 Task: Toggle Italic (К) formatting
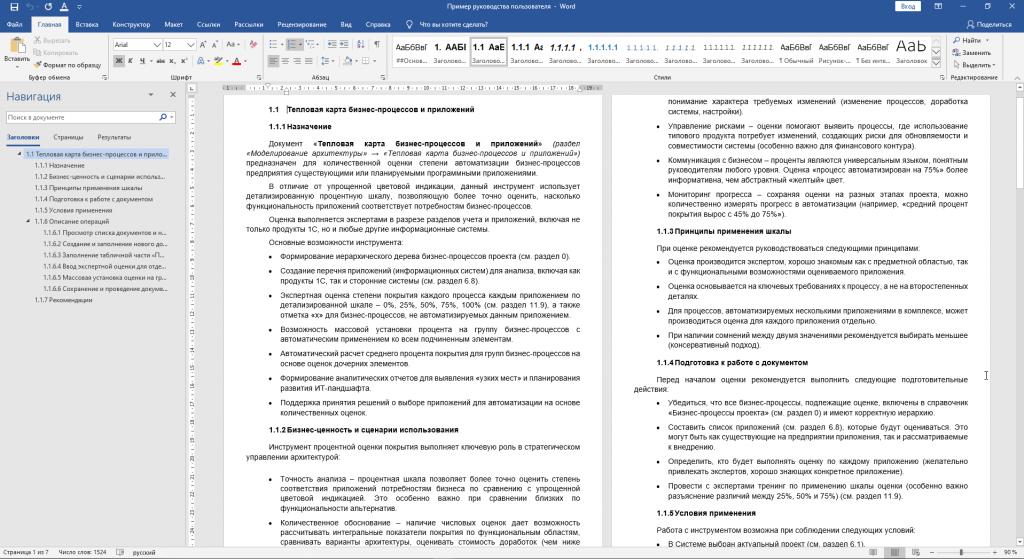pyautogui.click(x=130, y=61)
